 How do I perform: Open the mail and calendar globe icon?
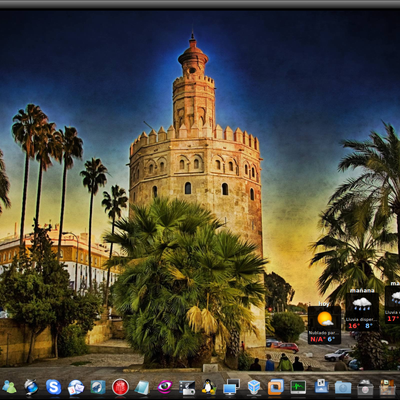point(76,387)
